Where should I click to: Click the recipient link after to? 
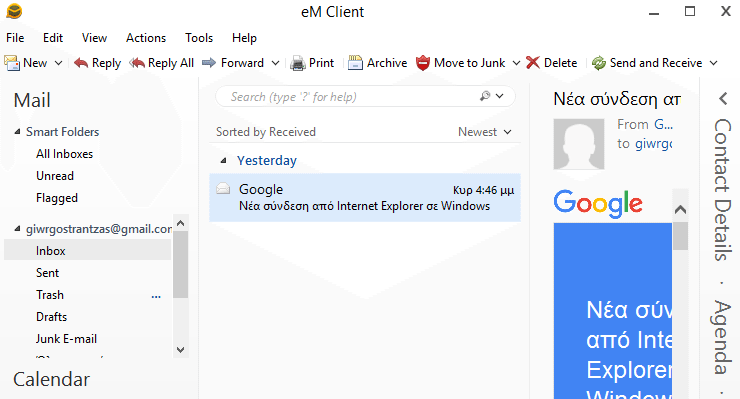pyautogui.click(x=654, y=144)
